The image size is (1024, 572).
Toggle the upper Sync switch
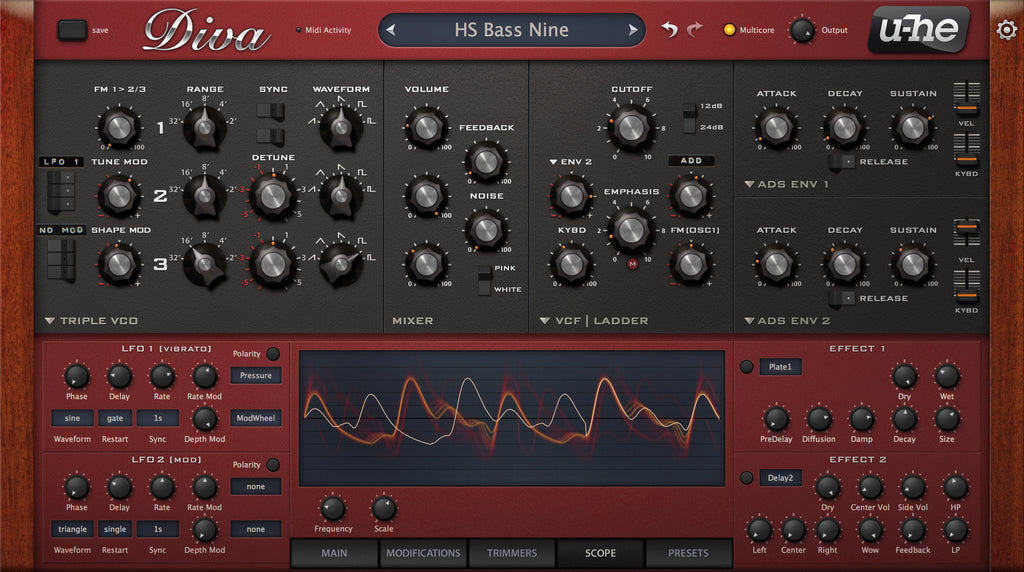270,110
